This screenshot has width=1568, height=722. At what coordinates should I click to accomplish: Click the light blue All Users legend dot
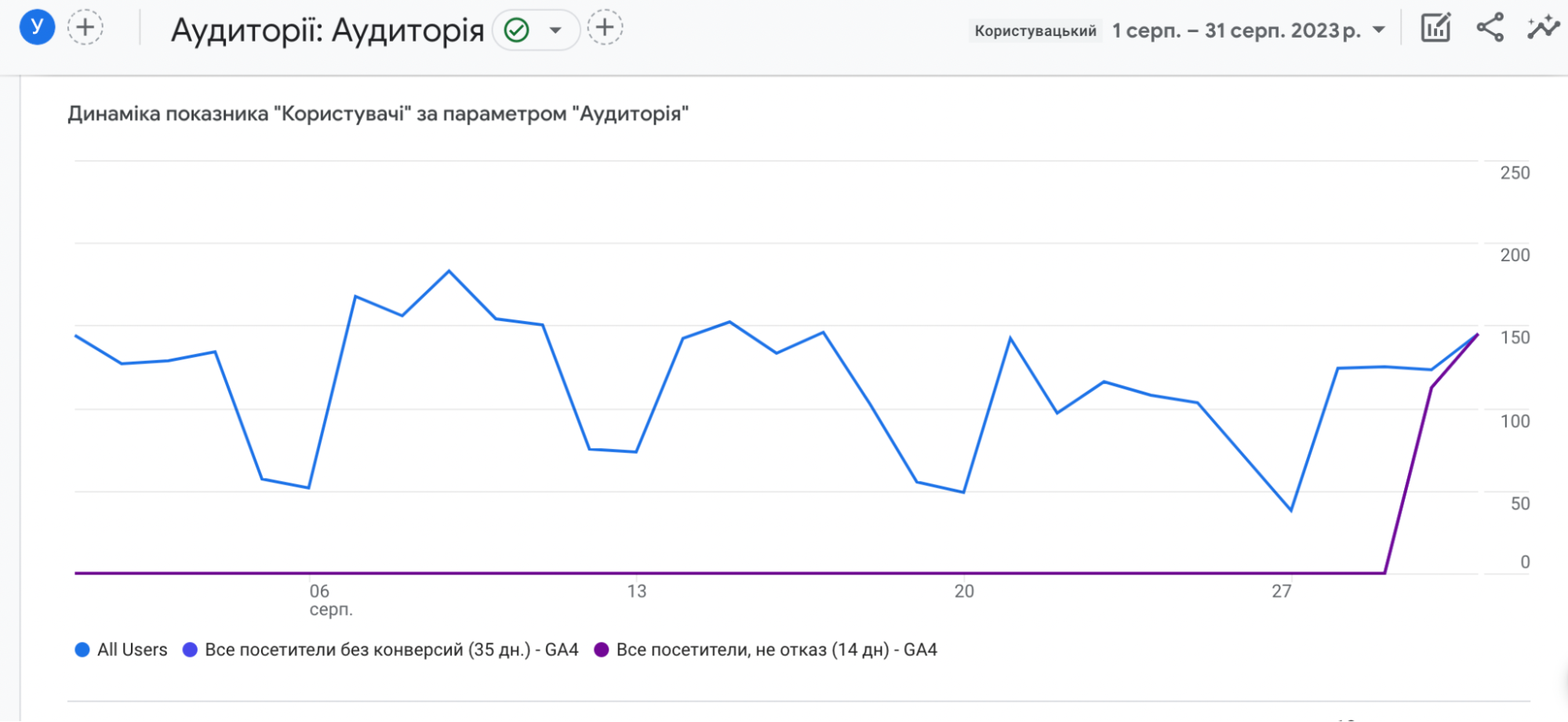coord(82,650)
